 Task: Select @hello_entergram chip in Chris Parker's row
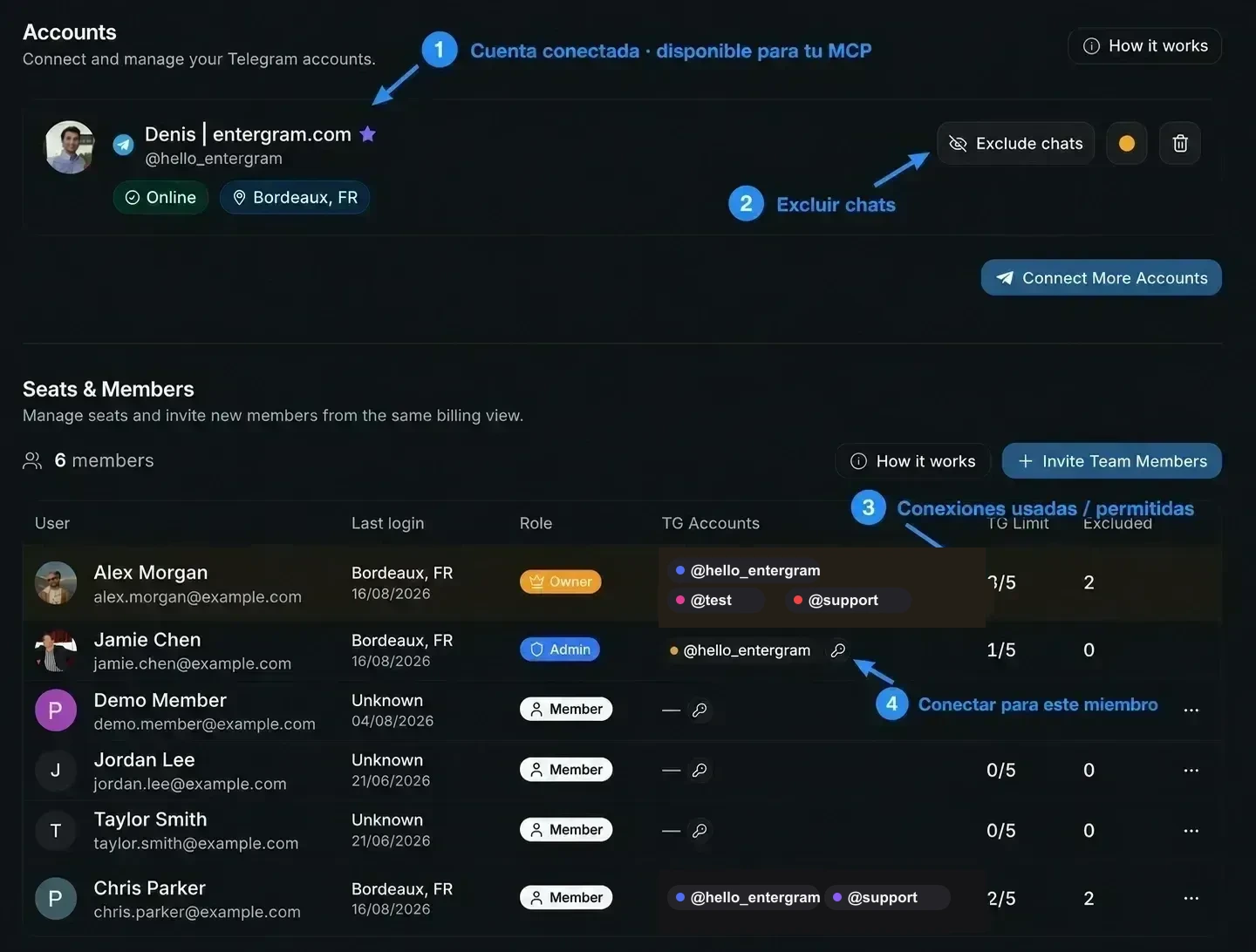(747, 898)
